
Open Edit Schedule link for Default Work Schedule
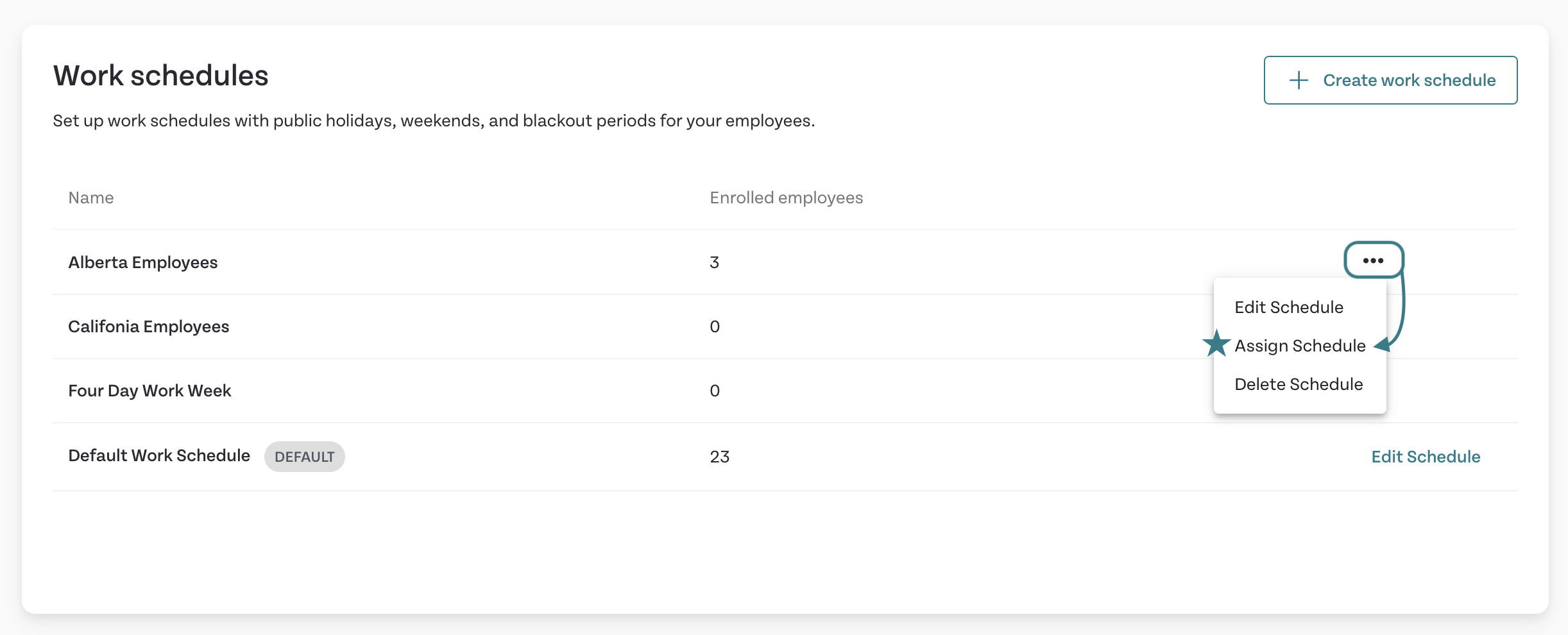[x=1426, y=457]
